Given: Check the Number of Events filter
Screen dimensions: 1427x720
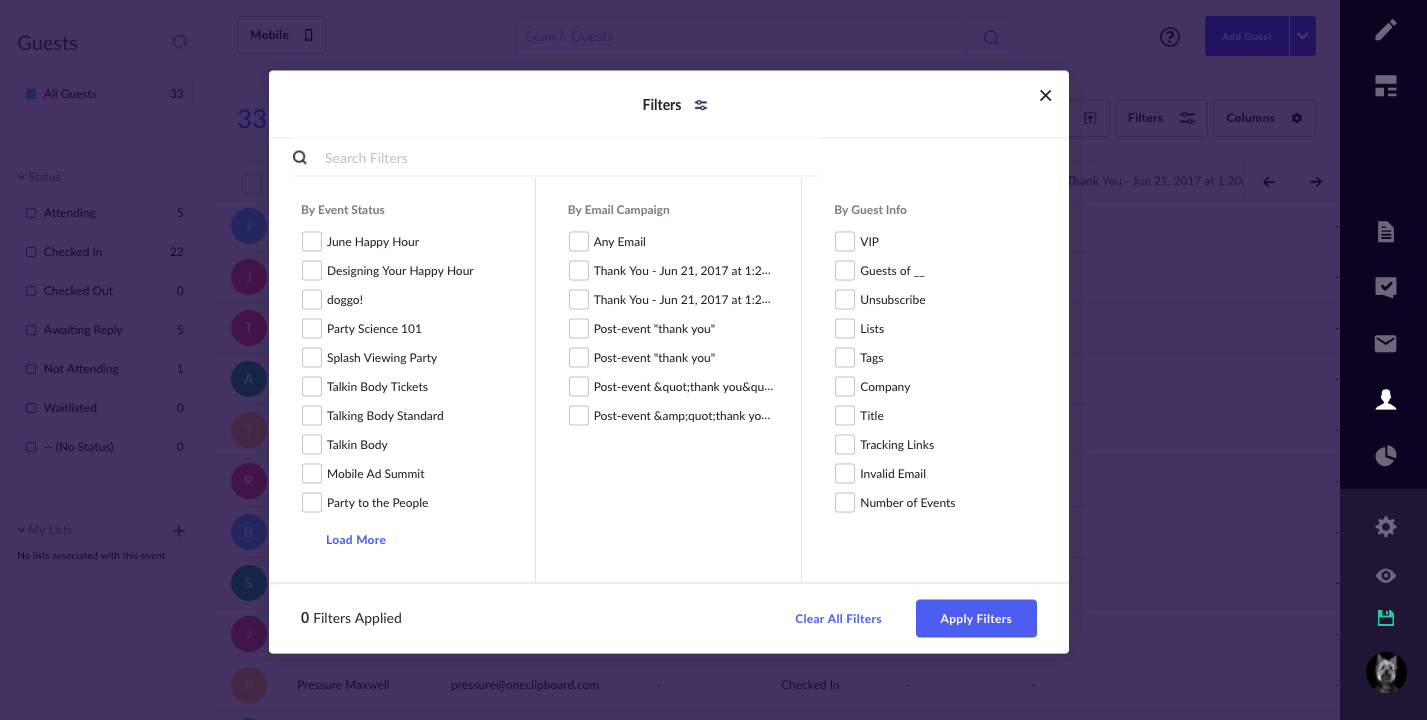Looking at the screenshot, I should 845,503.
